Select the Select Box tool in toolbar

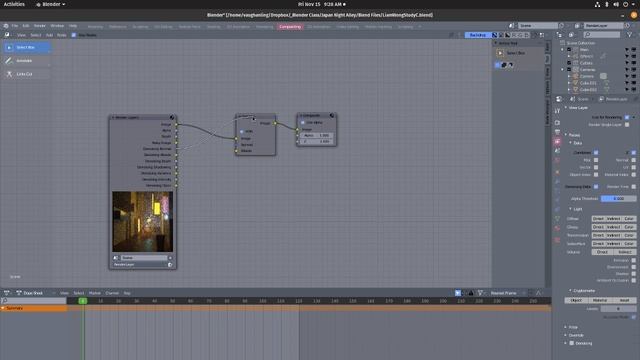(27, 47)
